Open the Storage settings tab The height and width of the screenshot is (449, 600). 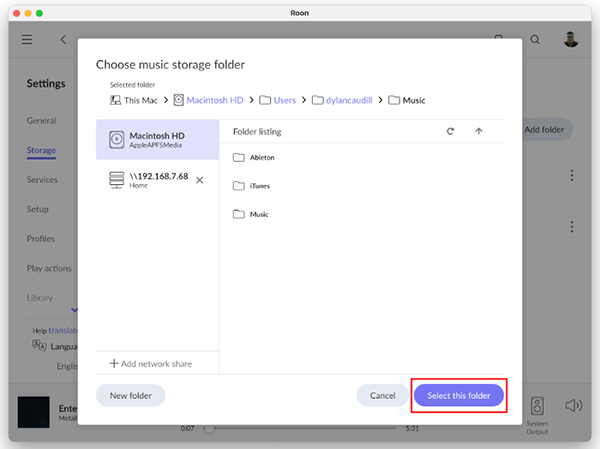tap(41, 150)
